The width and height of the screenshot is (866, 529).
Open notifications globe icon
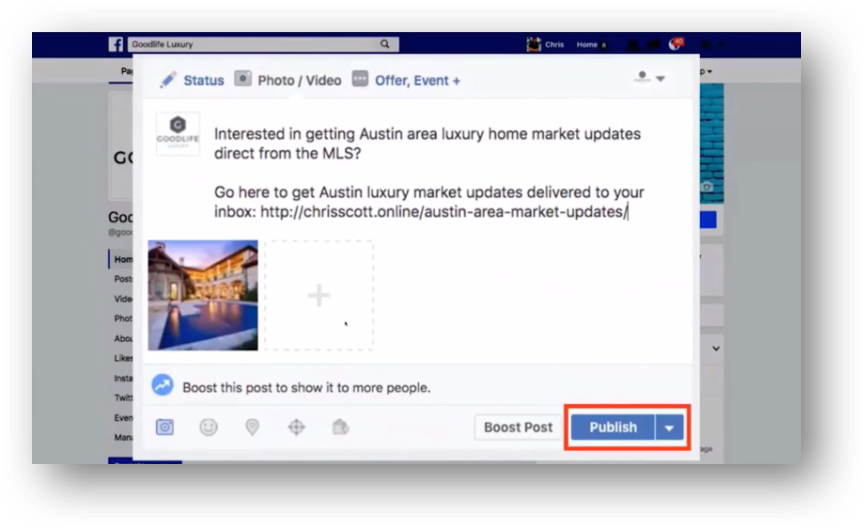[675, 44]
